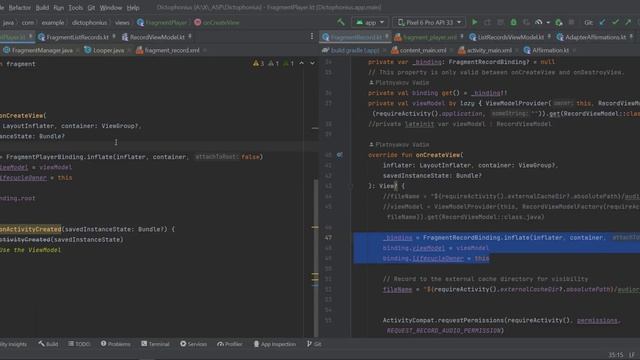Screen dimensions: 640x360
Task: Open the Services tool window
Action: 193,344
